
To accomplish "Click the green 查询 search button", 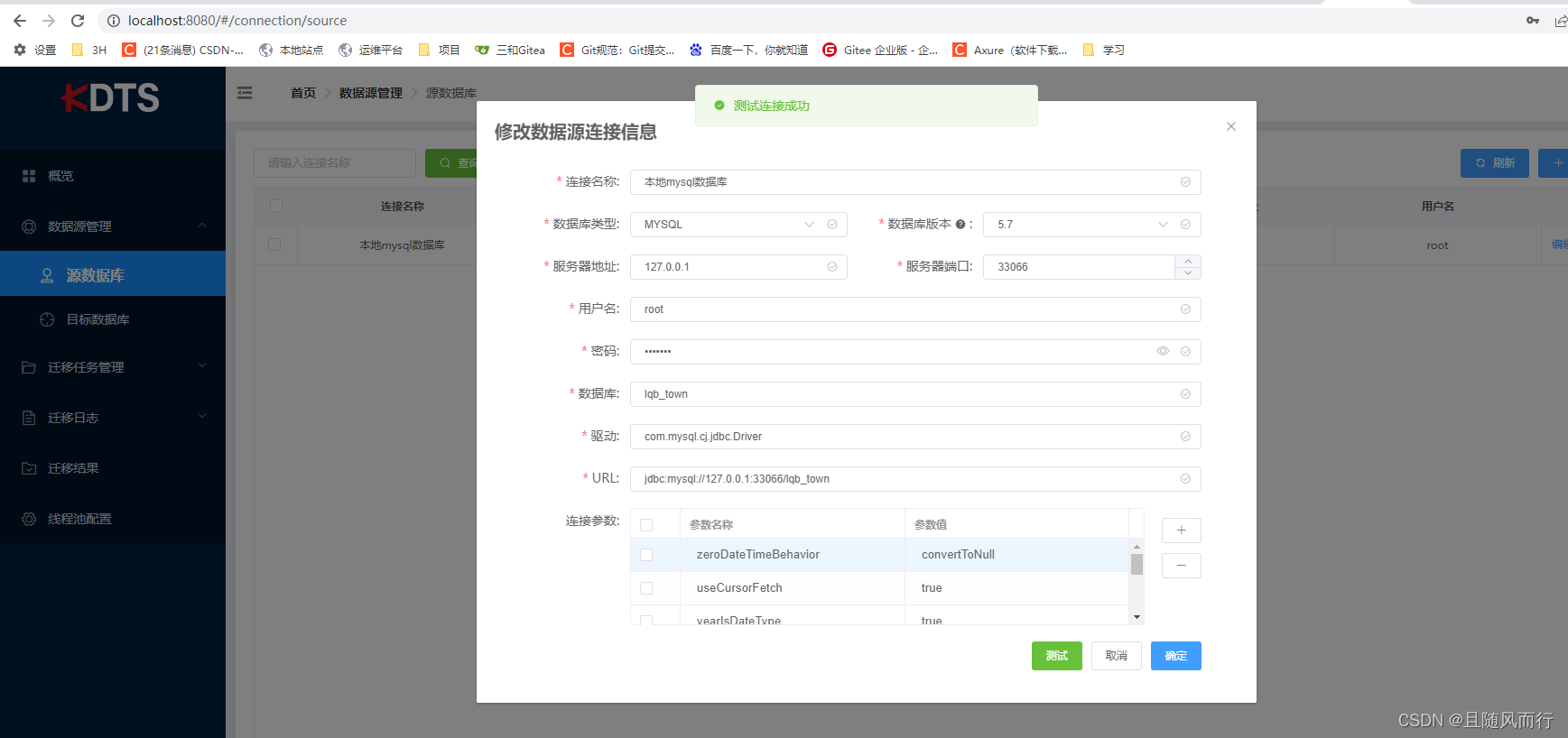I will (x=451, y=163).
